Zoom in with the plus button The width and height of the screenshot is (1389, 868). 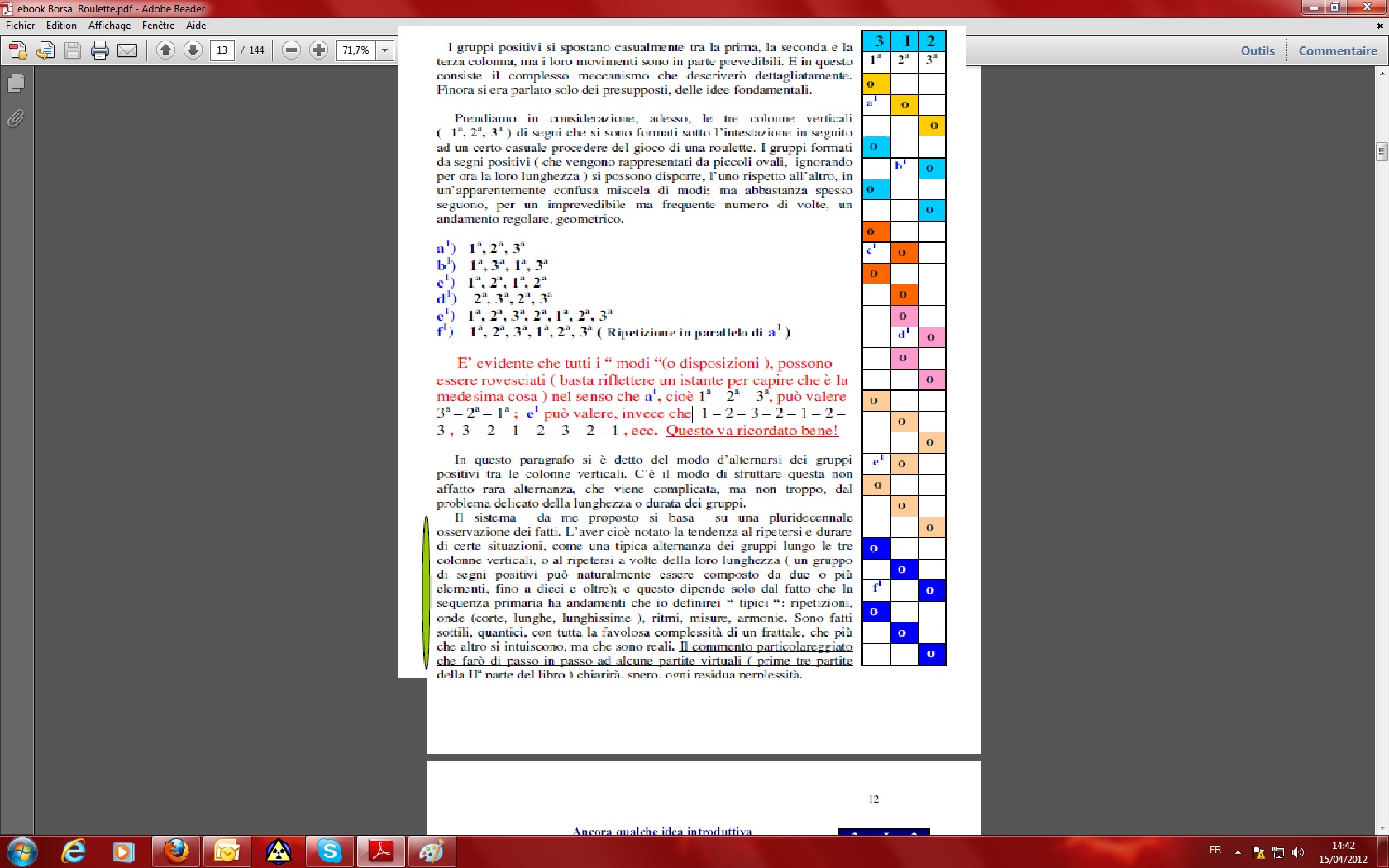[318, 50]
